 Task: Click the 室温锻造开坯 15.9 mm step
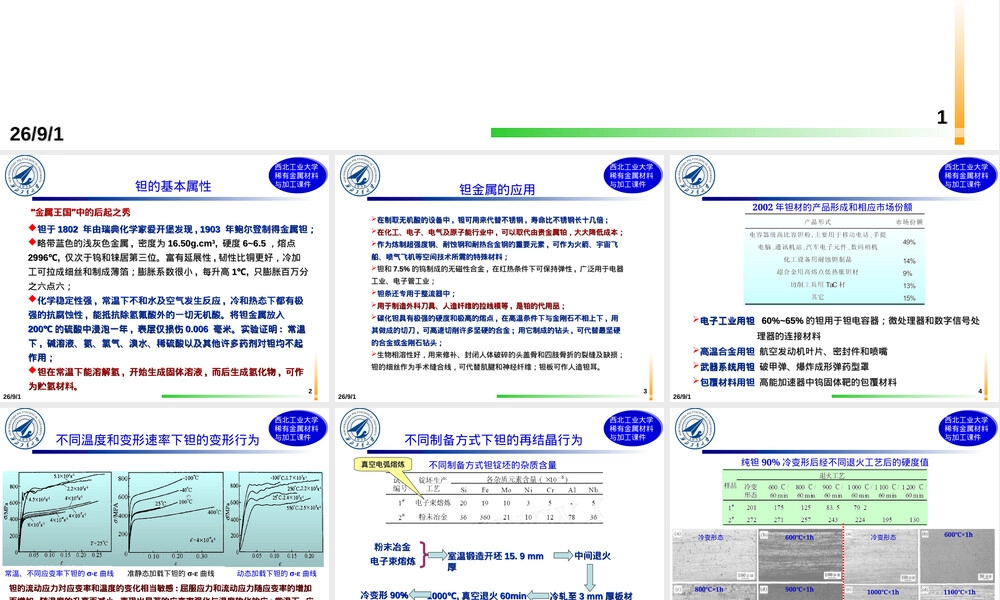pos(496,560)
